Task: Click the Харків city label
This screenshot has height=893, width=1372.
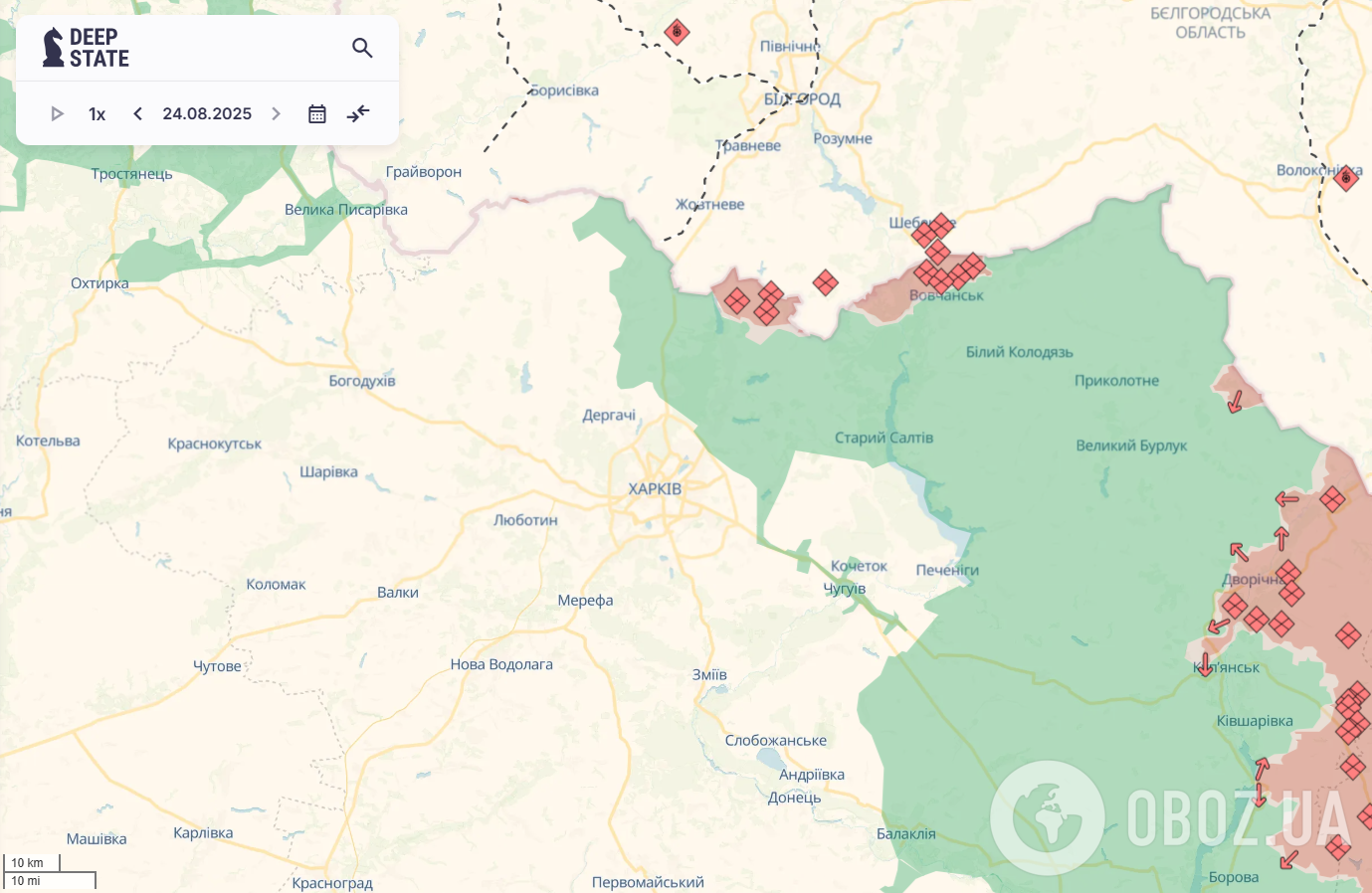Action: (655, 489)
